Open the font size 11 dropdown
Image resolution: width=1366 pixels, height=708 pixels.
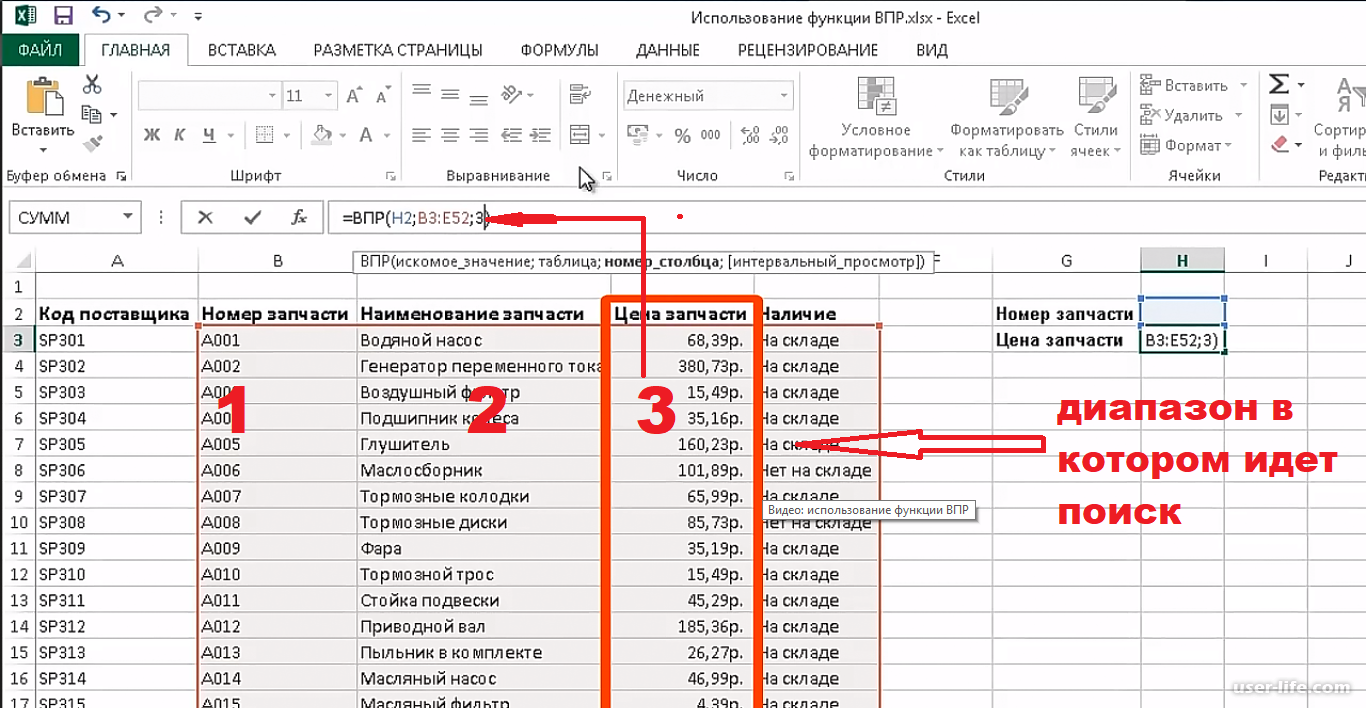(328, 96)
